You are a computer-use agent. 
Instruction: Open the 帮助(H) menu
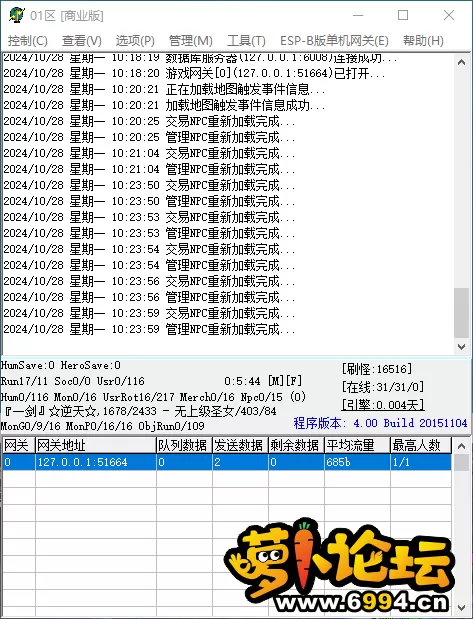click(423, 41)
